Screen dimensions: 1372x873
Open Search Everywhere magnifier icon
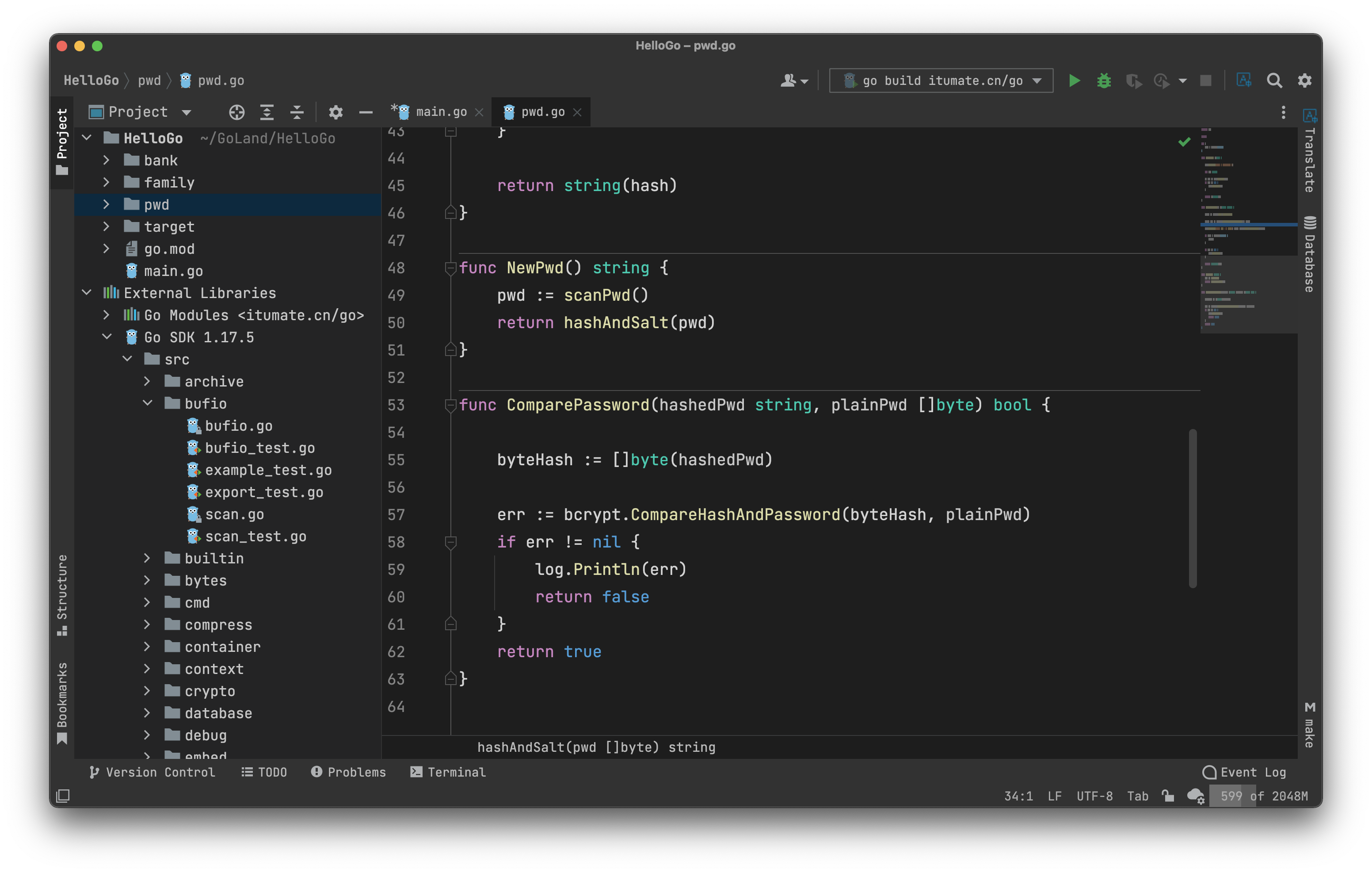click(x=1274, y=80)
